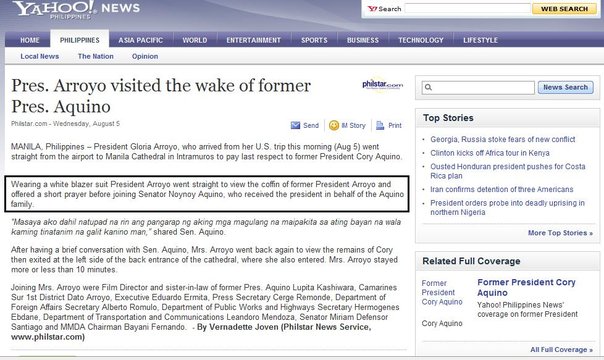
Task: Open the Business tab
Action: [362, 40]
